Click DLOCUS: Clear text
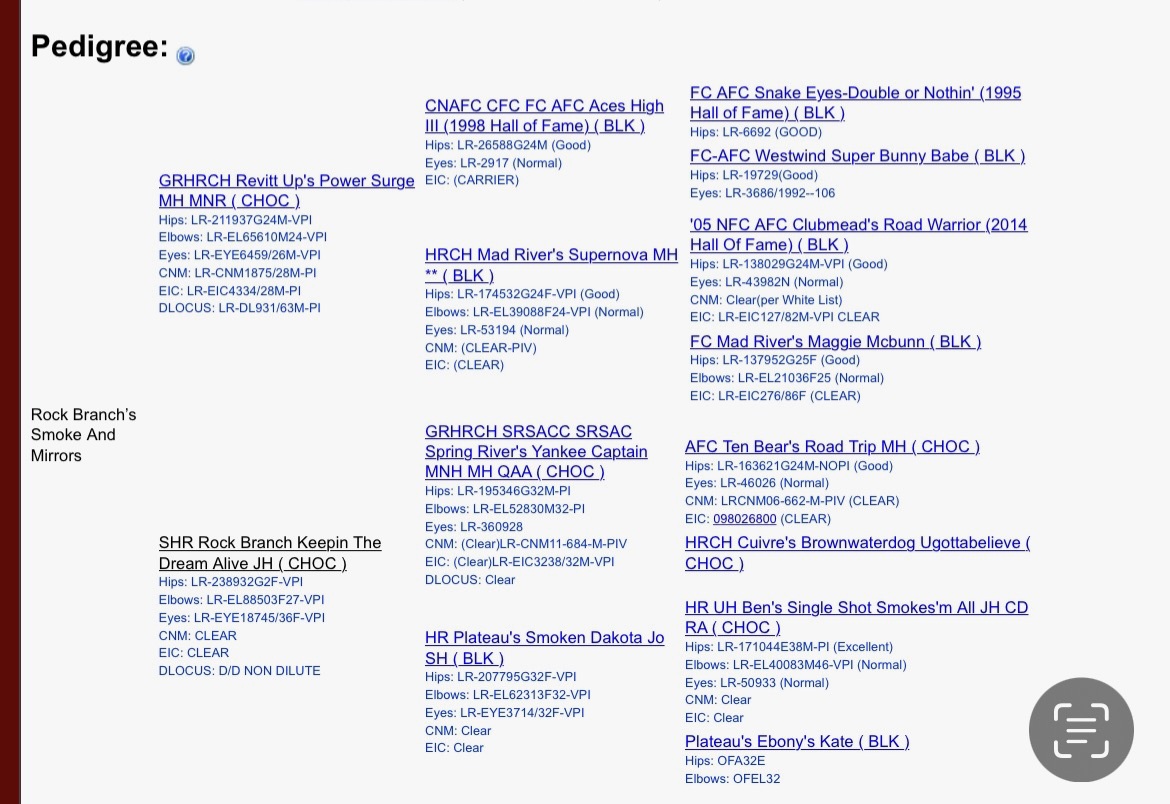This screenshot has height=804, width=1170. pyautogui.click(x=470, y=579)
